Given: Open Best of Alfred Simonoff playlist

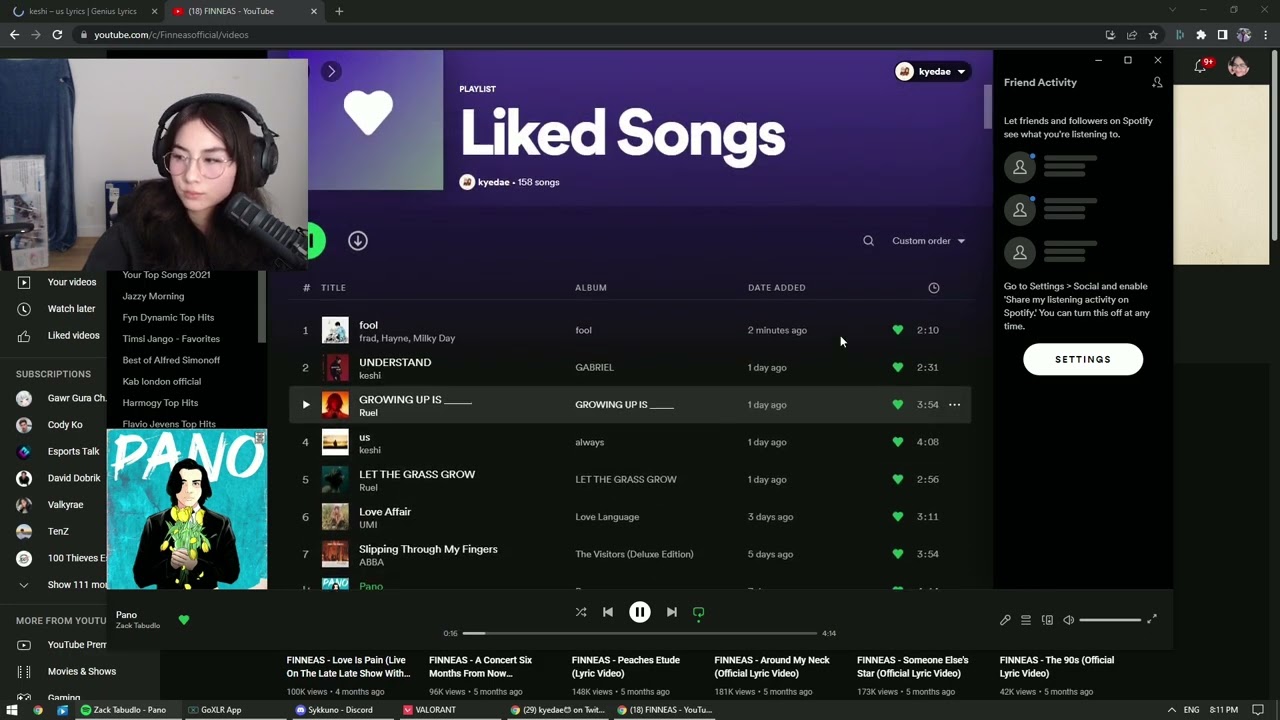Looking at the screenshot, I should coord(171,360).
